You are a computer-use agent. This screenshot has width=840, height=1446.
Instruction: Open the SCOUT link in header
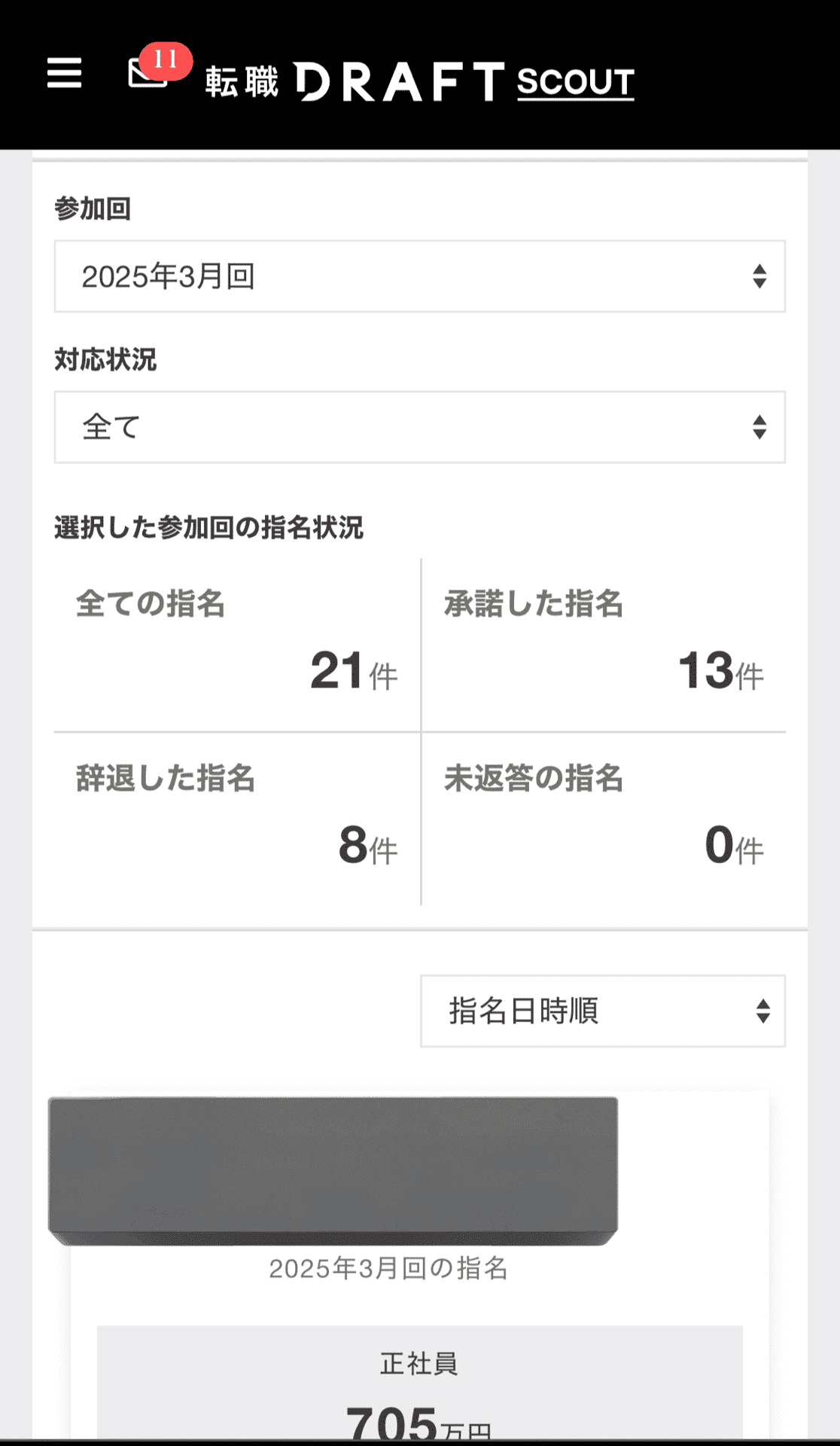tap(575, 82)
